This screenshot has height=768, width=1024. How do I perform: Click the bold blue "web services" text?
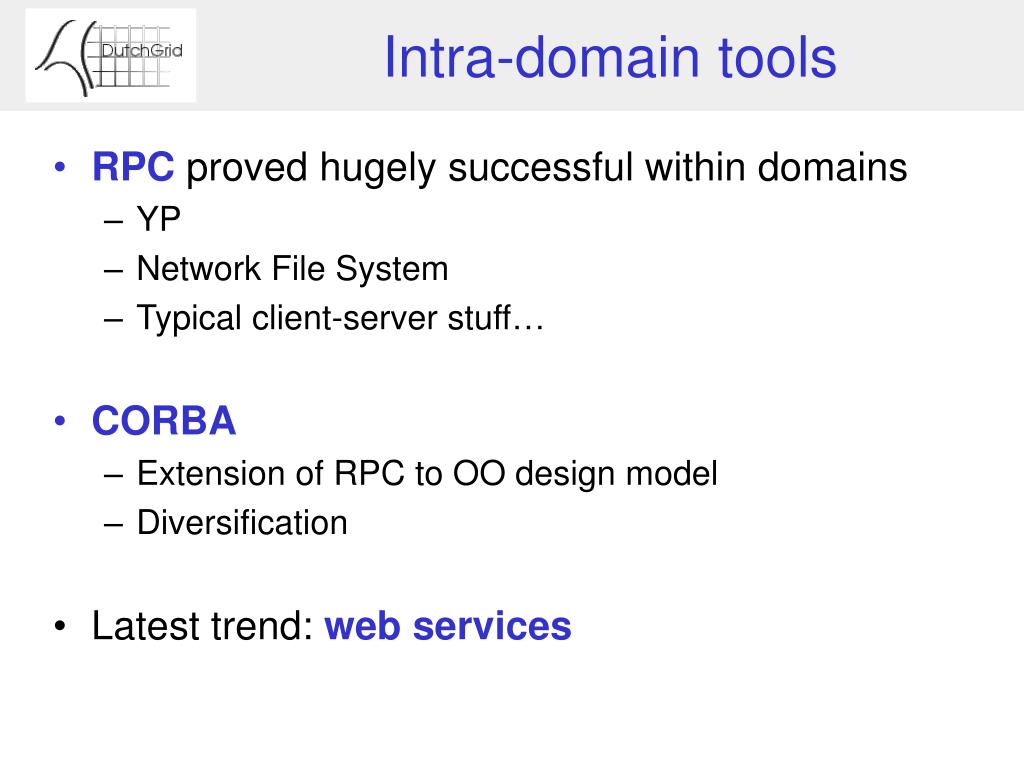pos(448,626)
